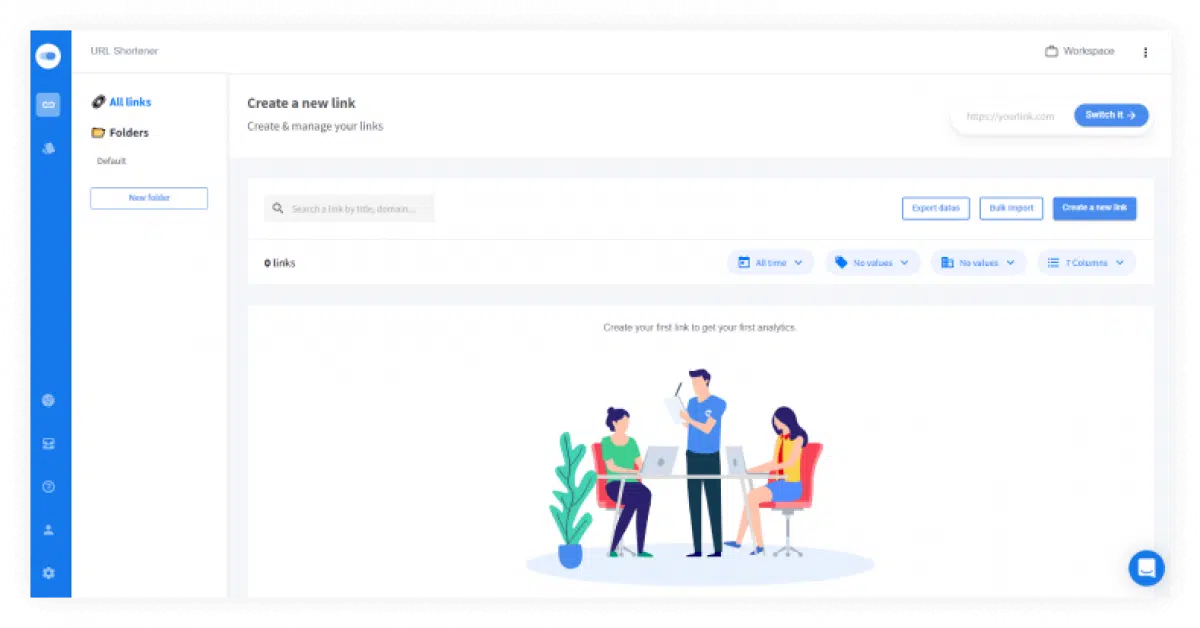Click the Bulk import button

[1011, 208]
